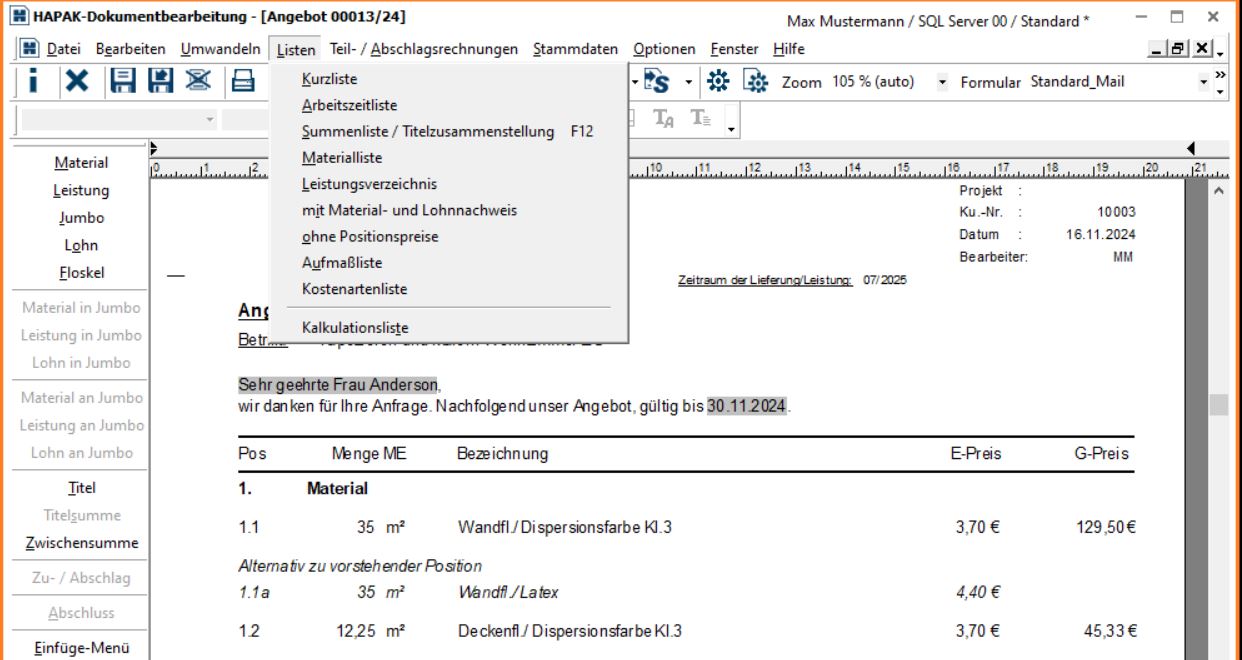This screenshot has height=660, width=1242.
Task: Open the Stammdaten menu
Action: (580, 49)
